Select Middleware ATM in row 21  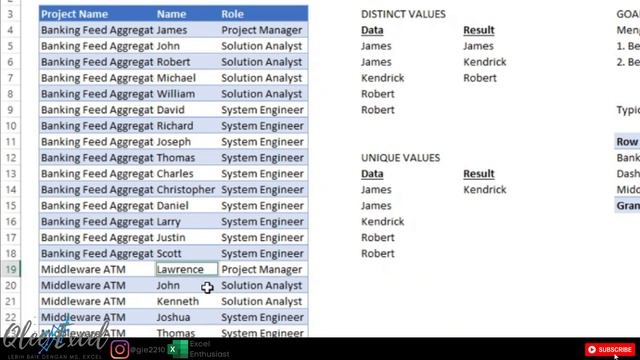click(x=97, y=301)
